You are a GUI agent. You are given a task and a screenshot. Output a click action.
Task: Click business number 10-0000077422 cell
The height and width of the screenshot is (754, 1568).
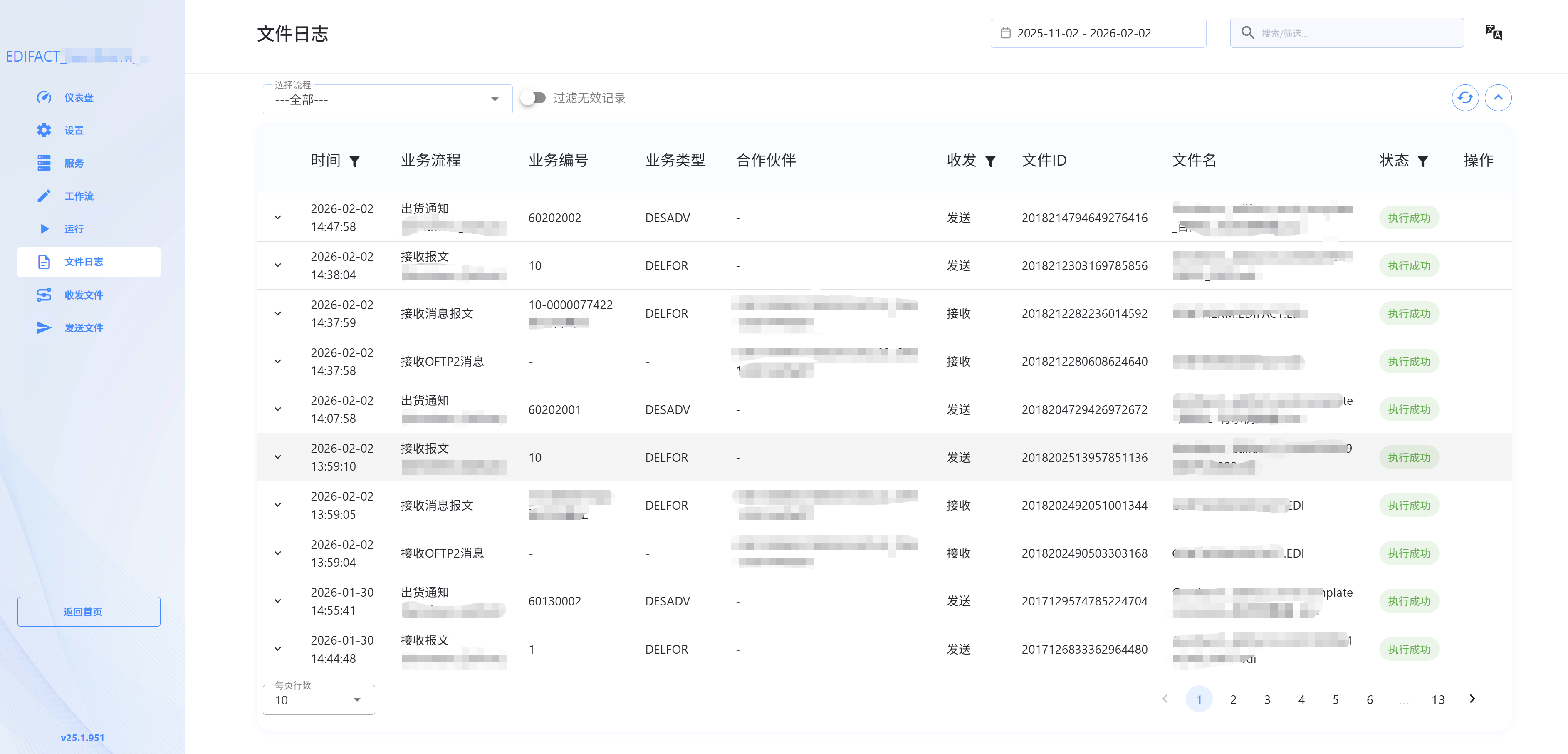(570, 305)
